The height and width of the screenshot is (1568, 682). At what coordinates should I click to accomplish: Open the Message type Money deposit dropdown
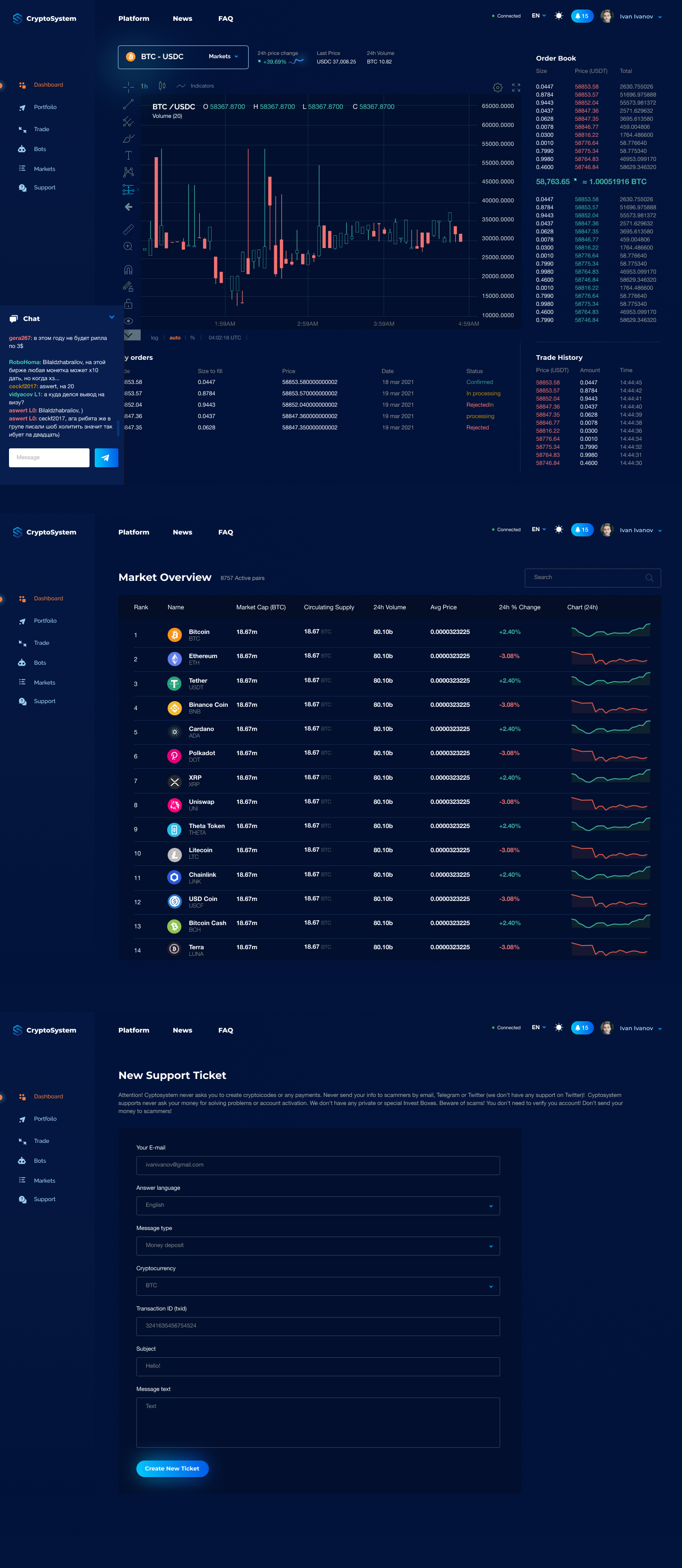click(x=318, y=1246)
